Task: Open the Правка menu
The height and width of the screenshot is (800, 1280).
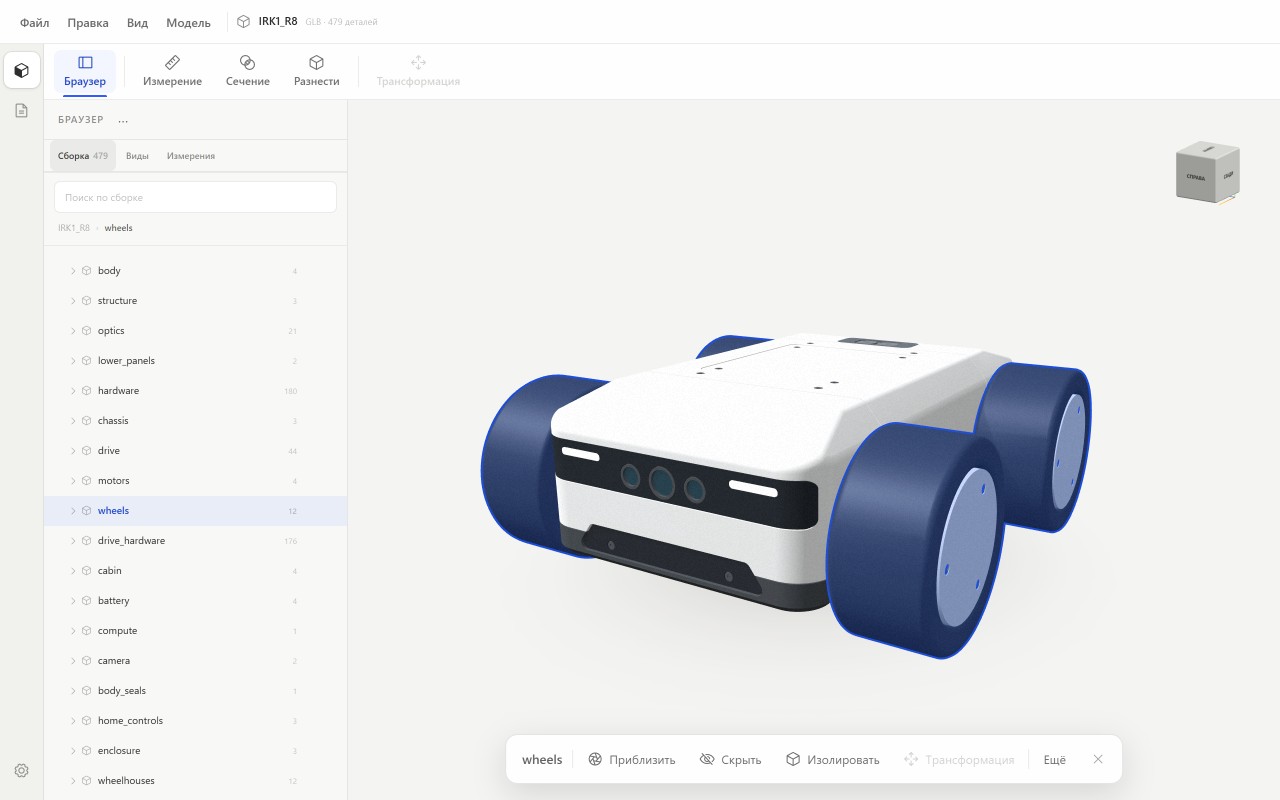Action: 88,22
